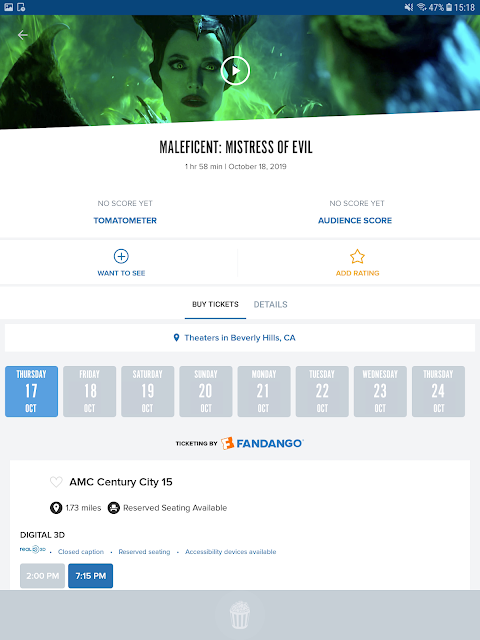480x640 pixels.
Task: Tap the 15:18 clock
Action: click(x=464, y=7)
